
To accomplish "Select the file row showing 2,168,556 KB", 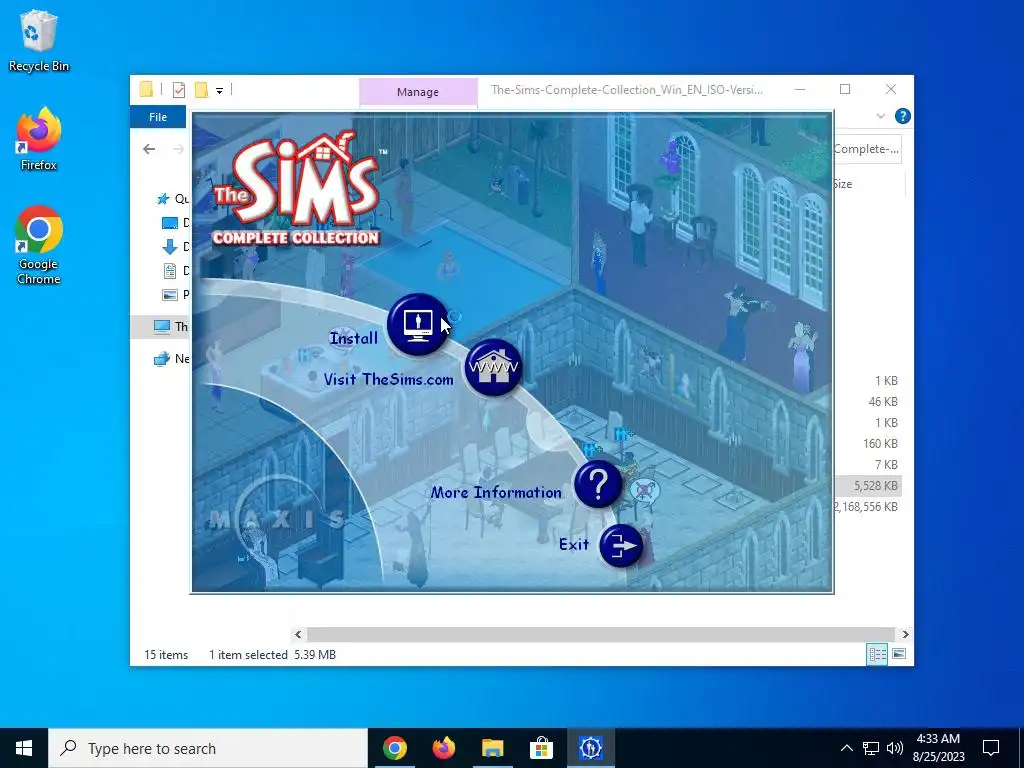I will click(x=867, y=507).
